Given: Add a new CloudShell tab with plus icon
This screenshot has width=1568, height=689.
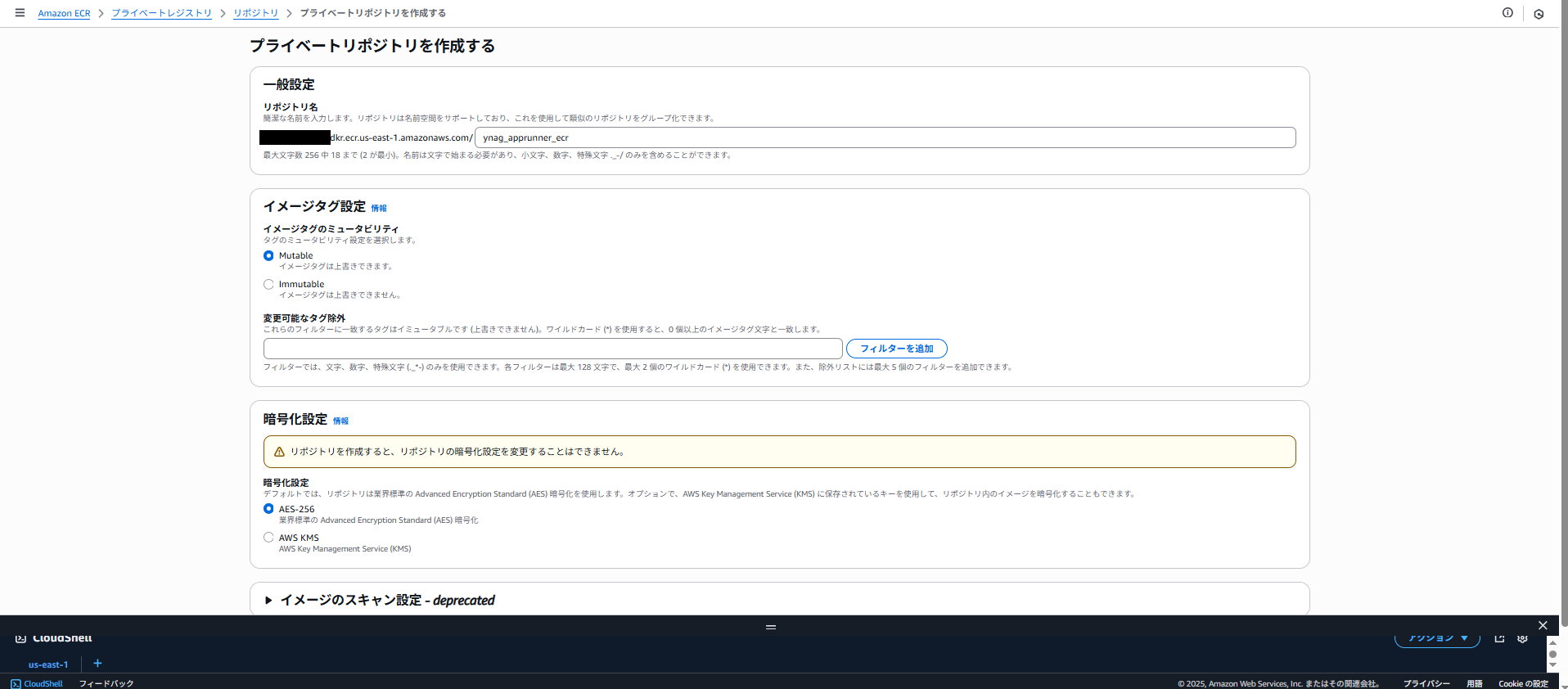Looking at the screenshot, I should click(x=97, y=663).
